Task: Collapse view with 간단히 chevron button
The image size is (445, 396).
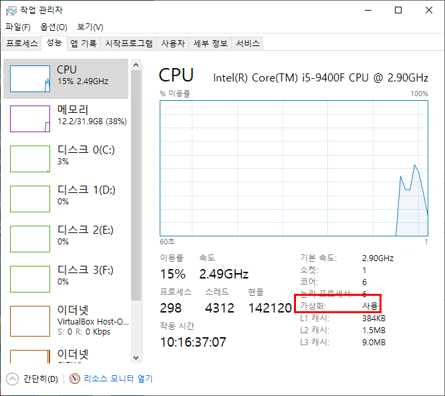Action: (x=12, y=379)
